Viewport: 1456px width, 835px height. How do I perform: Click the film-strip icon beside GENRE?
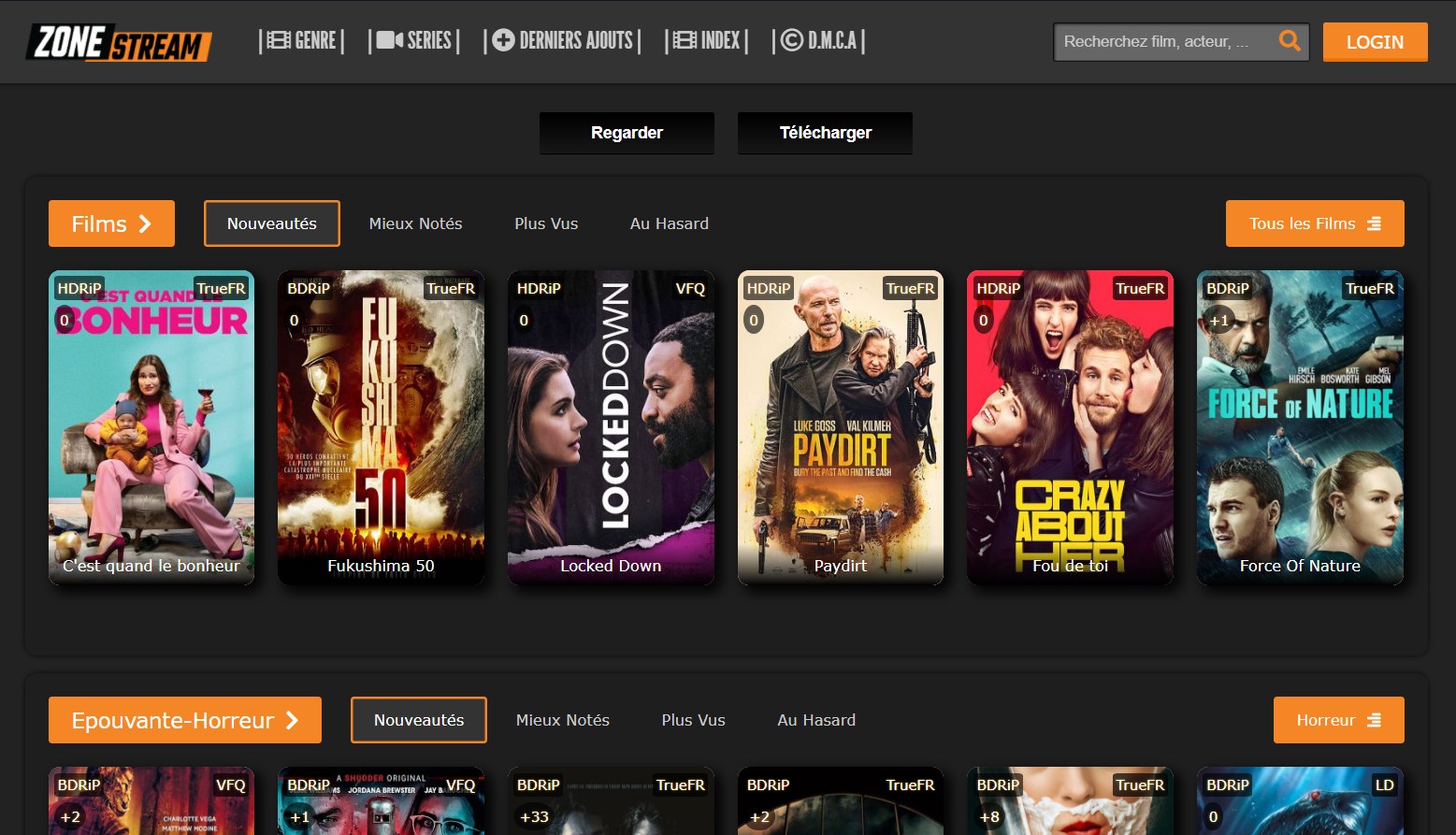tap(278, 40)
